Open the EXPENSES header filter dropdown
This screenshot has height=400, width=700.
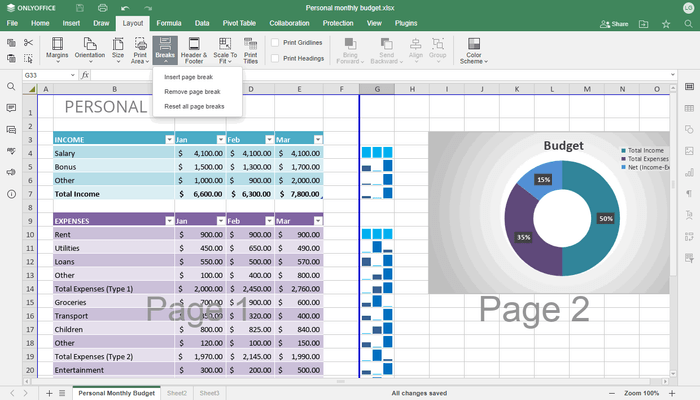(x=169, y=220)
